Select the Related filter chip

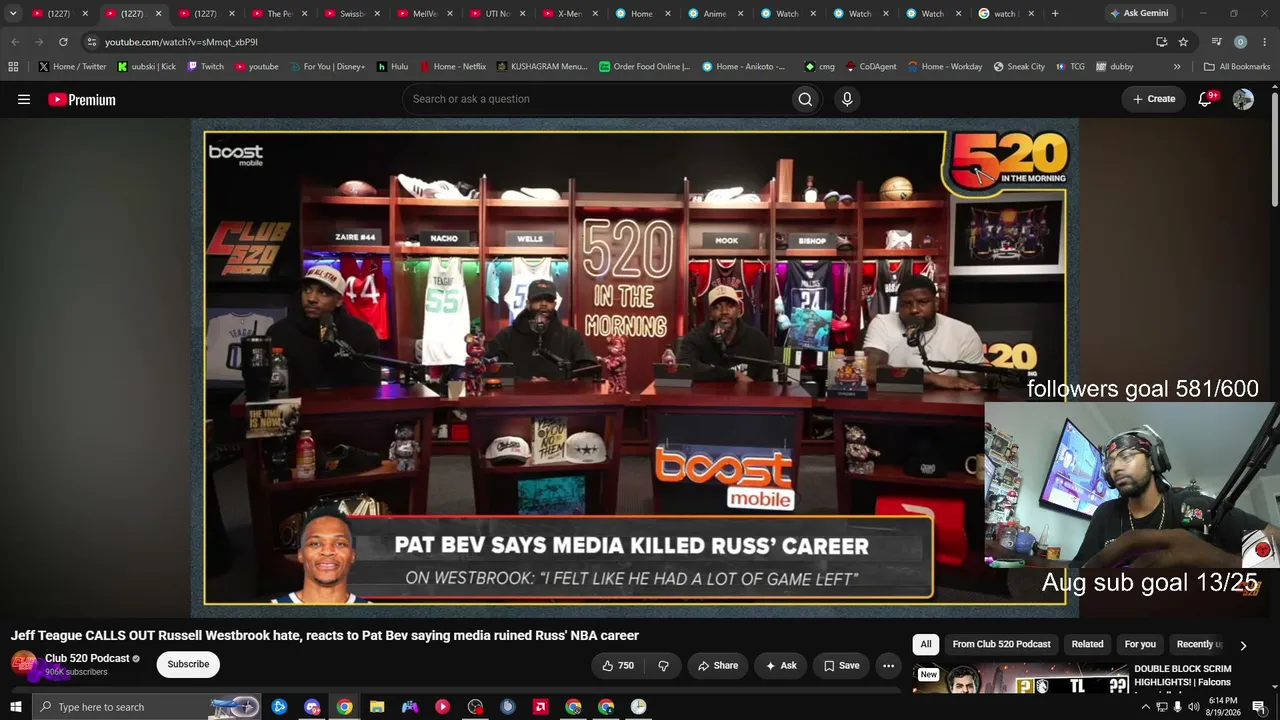tap(1087, 645)
